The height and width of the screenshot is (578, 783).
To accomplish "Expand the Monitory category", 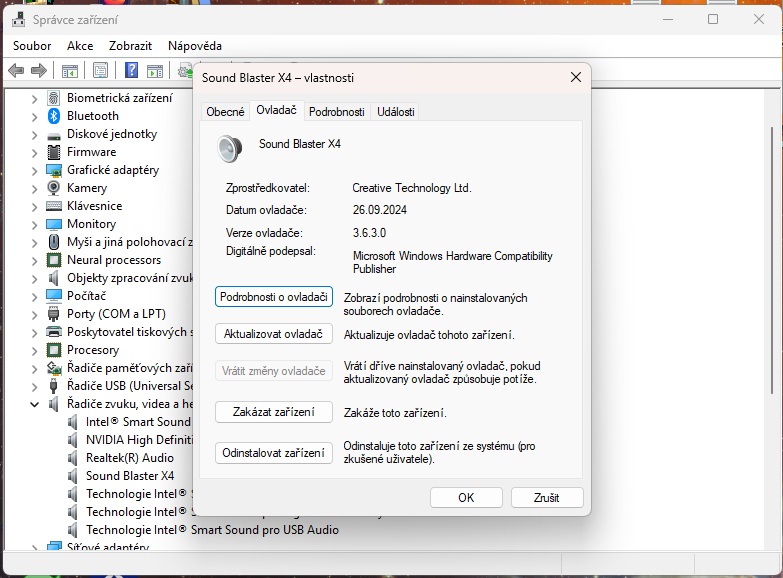I will pos(34,225).
